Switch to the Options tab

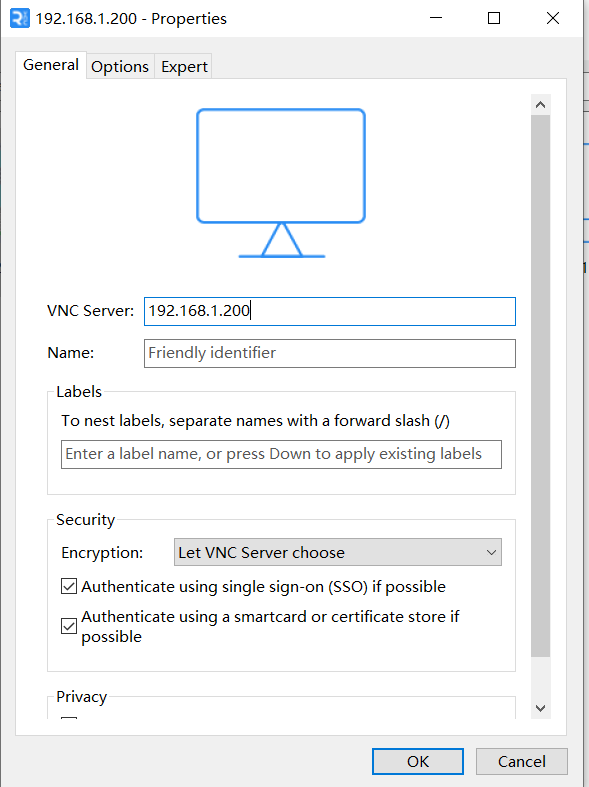(120, 66)
